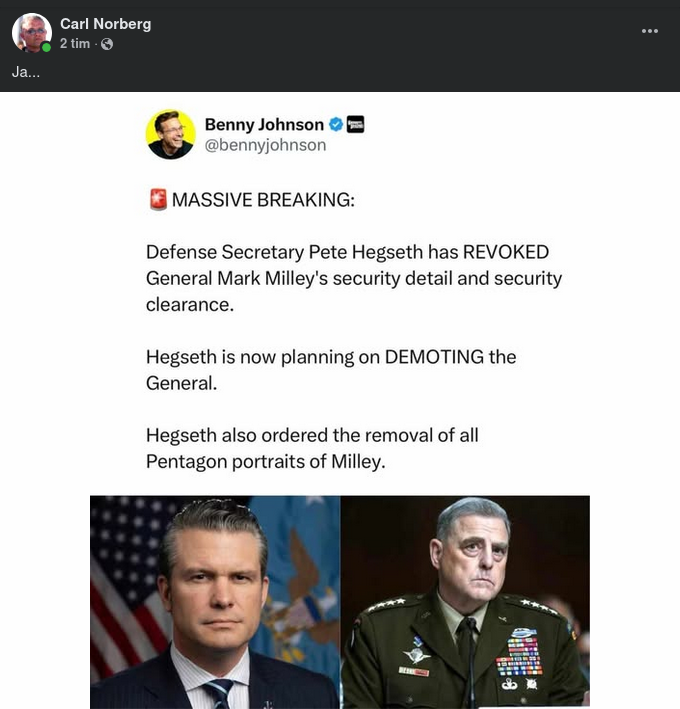680x709 pixels.
Task: Click the square affiliation badge beside checkmark
Action: (x=355, y=125)
